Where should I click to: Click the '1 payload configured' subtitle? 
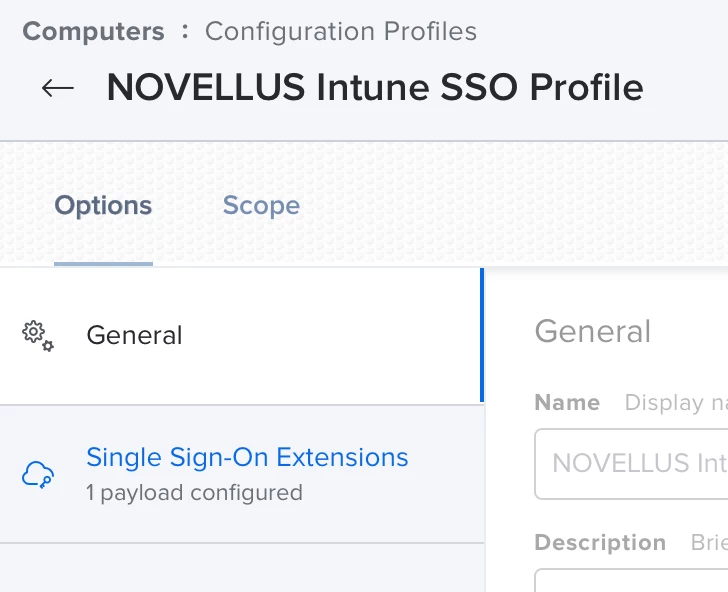(x=194, y=493)
